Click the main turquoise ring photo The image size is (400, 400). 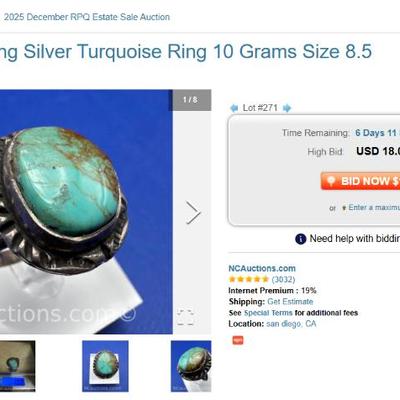coord(86,212)
